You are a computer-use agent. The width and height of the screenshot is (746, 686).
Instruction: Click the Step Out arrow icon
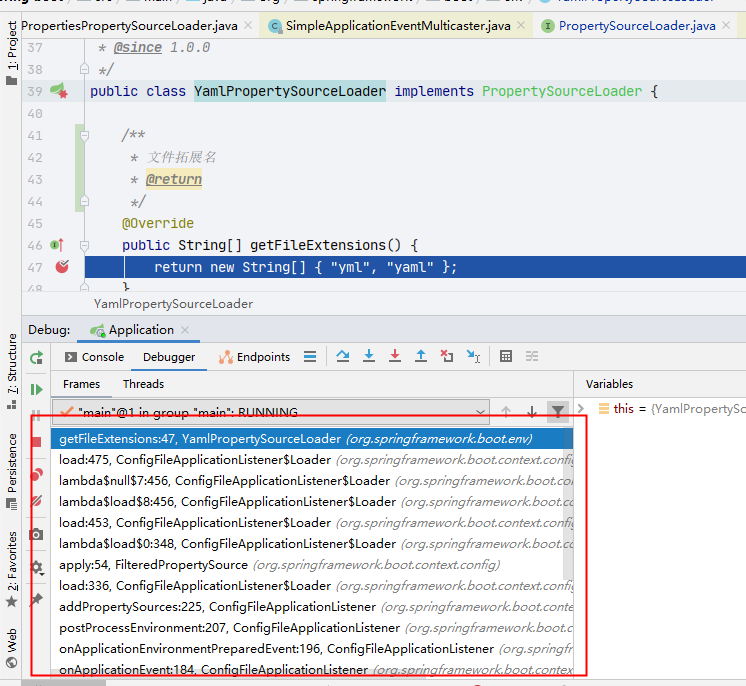pyautogui.click(x=421, y=356)
